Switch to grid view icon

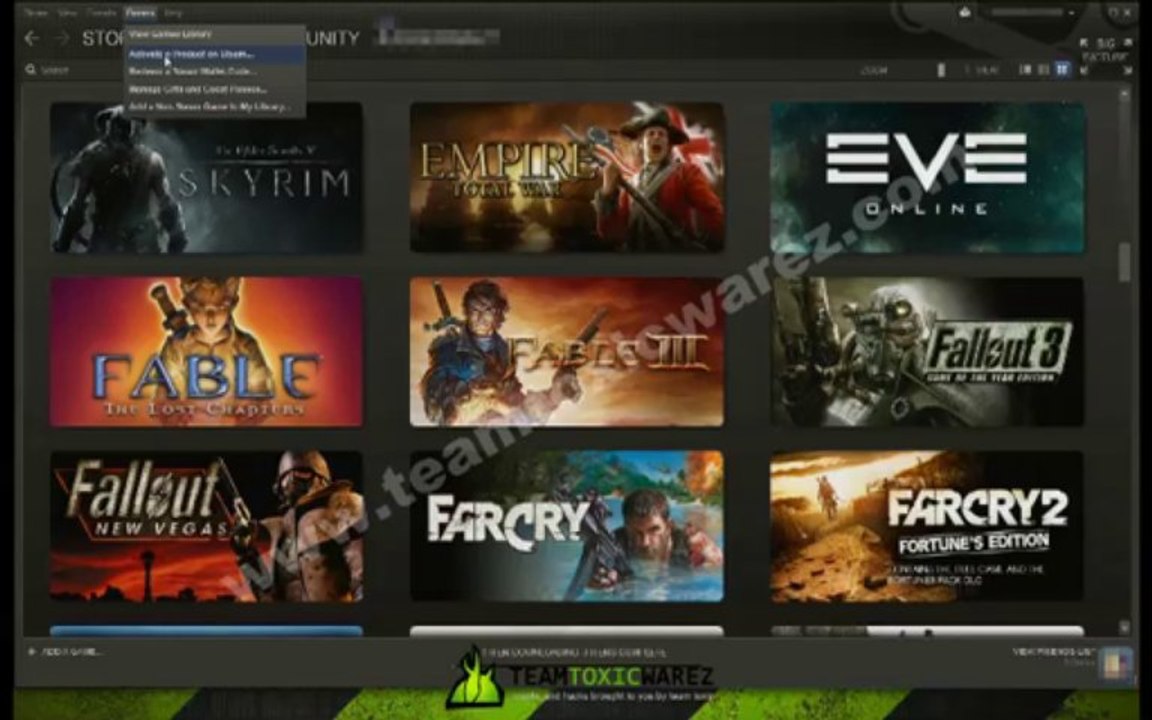(1062, 69)
